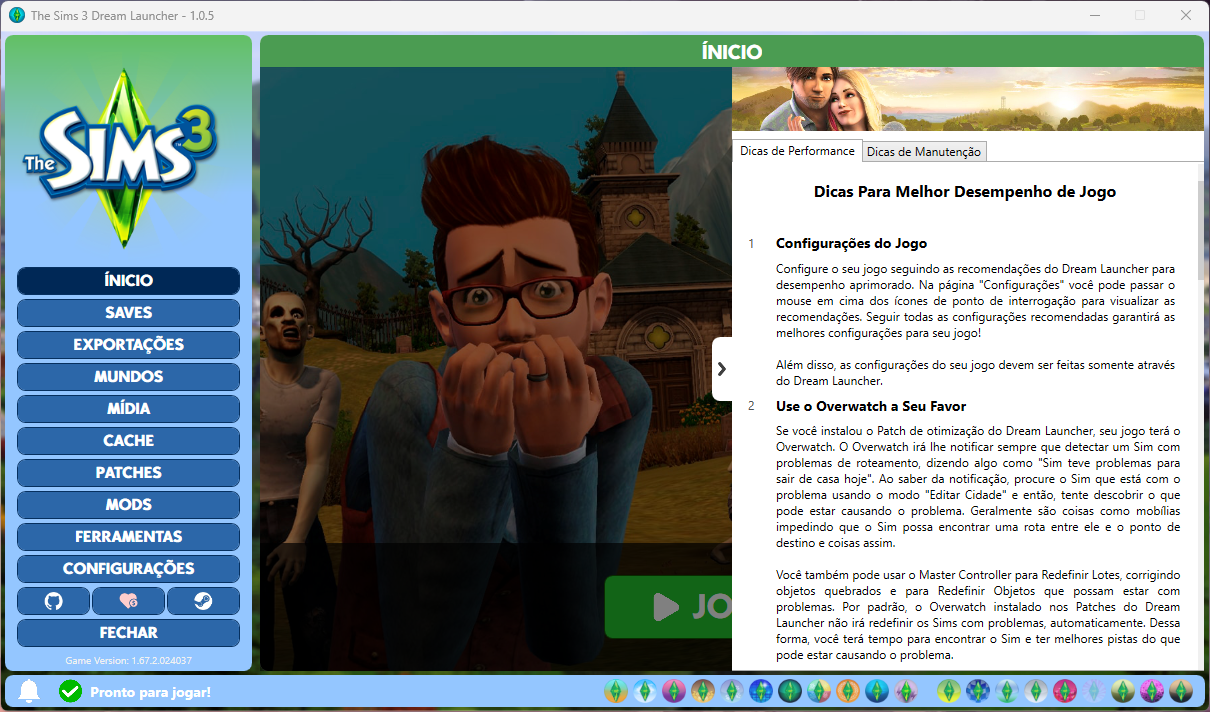The height and width of the screenshot is (712, 1210).
Task: Click the 70s 80s 90s purple disco icon
Action: [x=1152, y=691]
